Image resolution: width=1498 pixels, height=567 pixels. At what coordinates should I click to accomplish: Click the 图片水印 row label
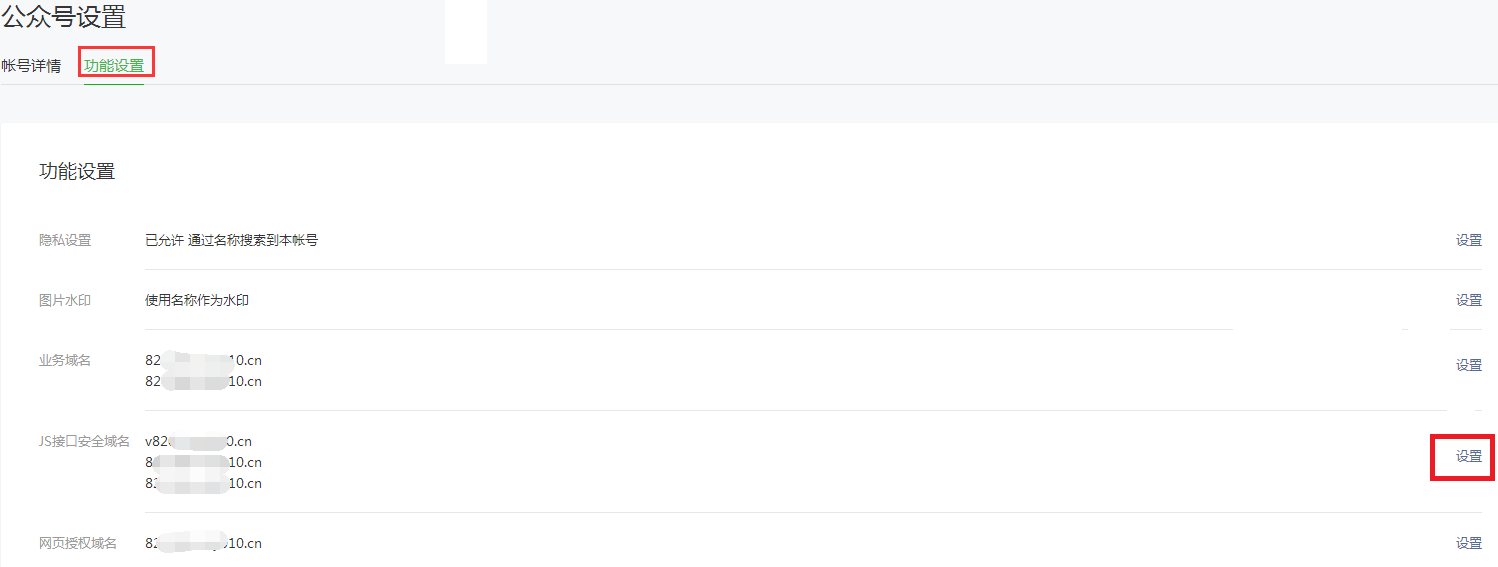click(65, 300)
